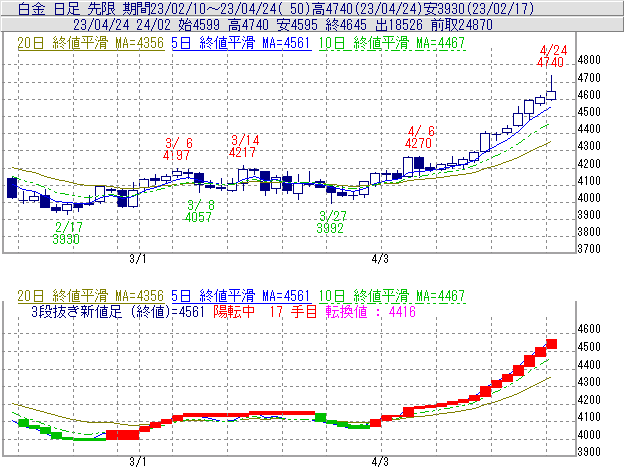624x475 pixels.
Task: Click the 安3930(23/02/17) header value
Action: click(478, 9)
